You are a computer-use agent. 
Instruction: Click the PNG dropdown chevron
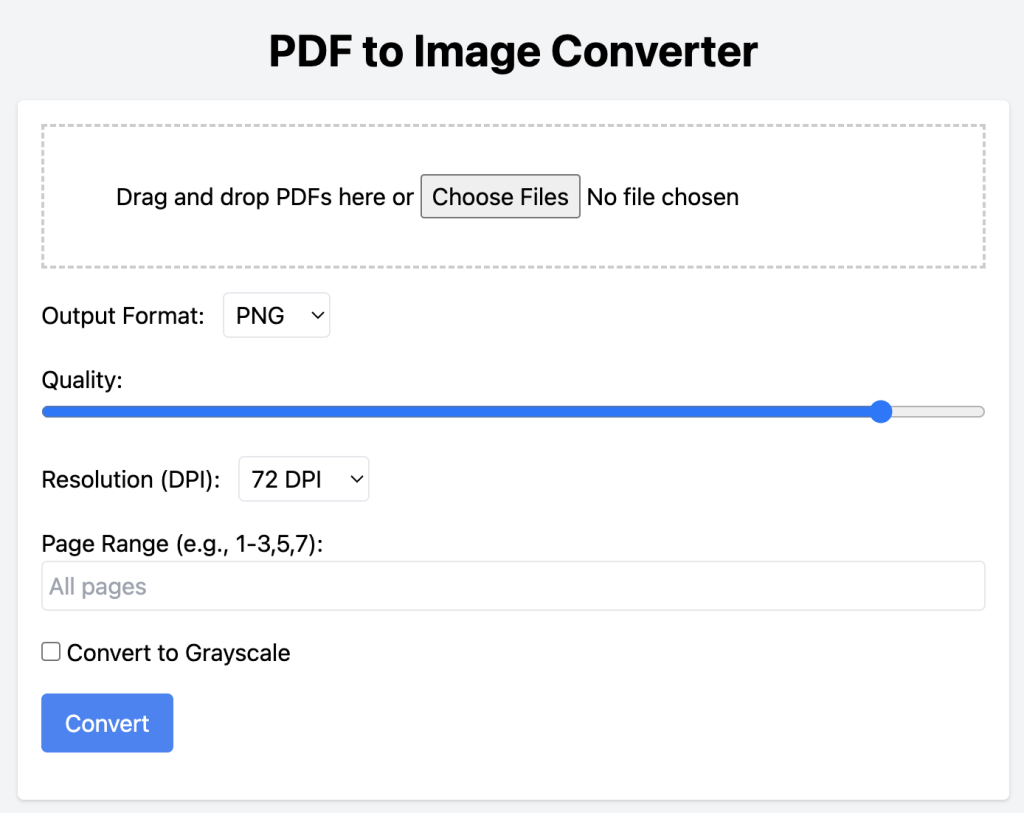(317, 314)
